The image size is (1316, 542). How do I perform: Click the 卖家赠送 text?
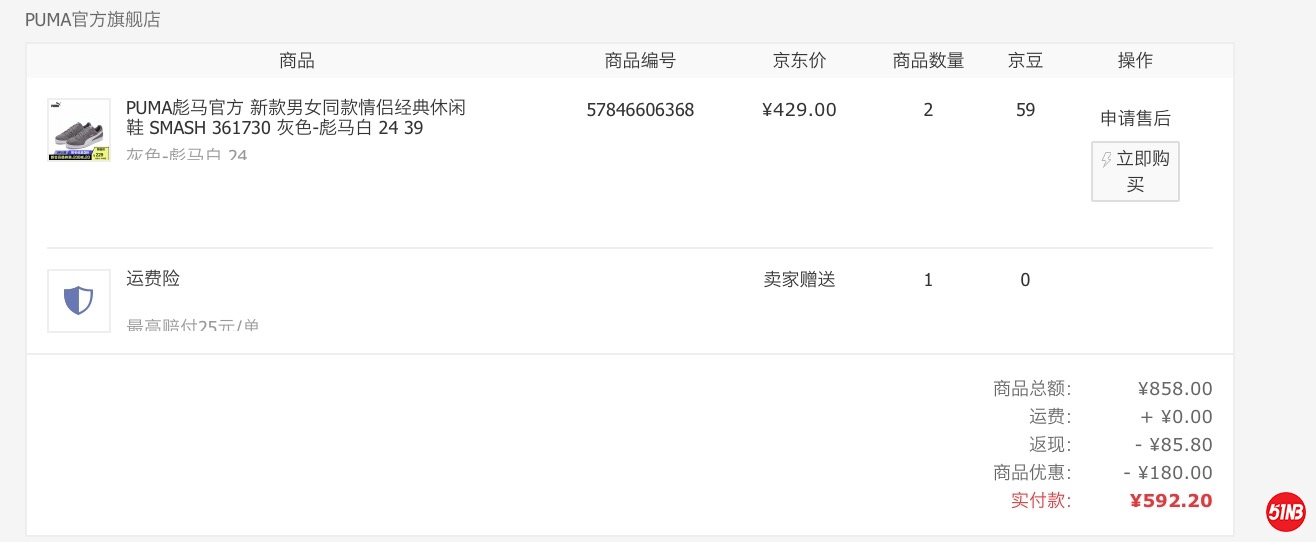[799, 280]
